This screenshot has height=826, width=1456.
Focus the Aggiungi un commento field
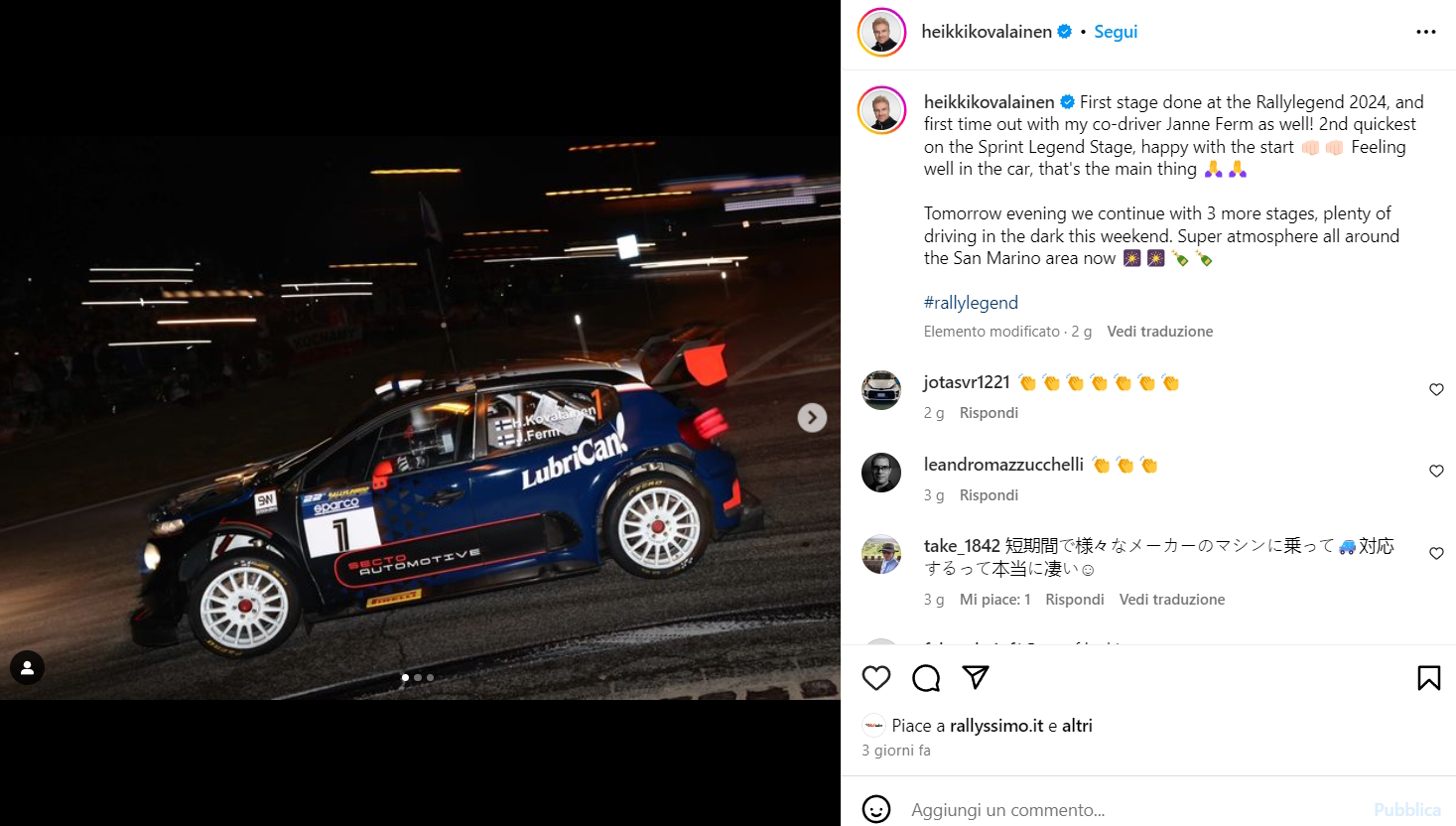click(1131, 810)
